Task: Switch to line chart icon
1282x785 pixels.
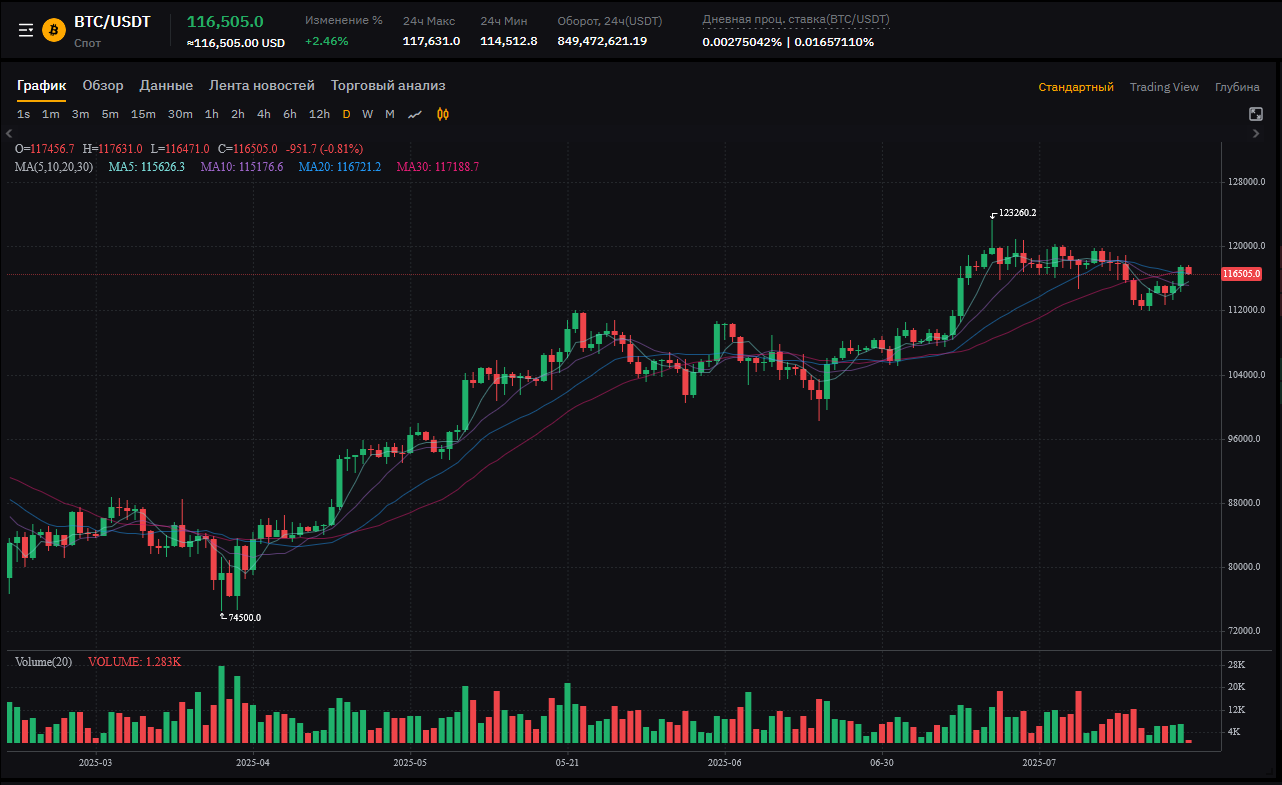Action: click(x=415, y=114)
